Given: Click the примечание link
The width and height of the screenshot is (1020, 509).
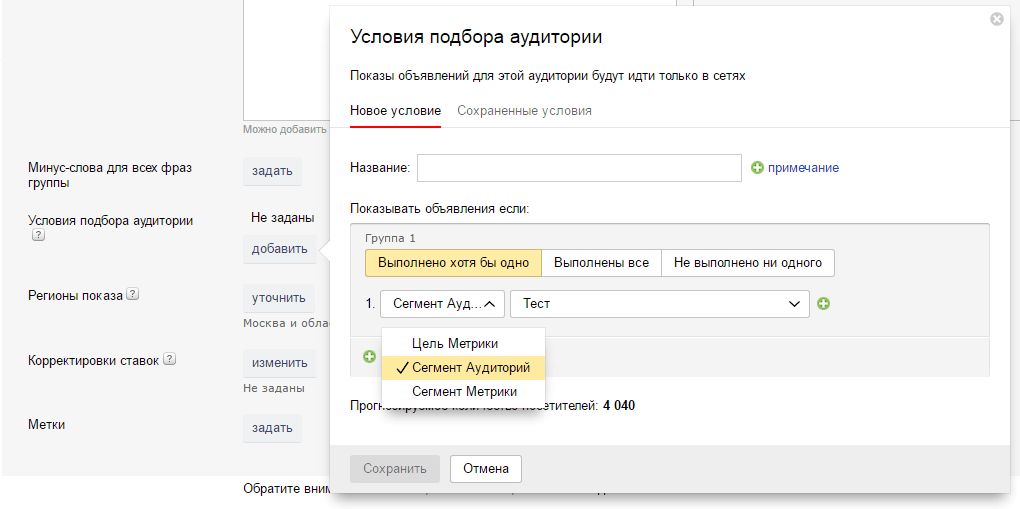Looking at the screenshot, I should coord(803,168).
